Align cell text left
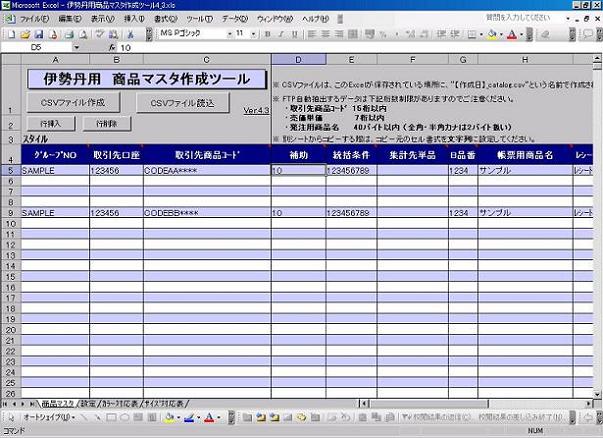The height and width of the screenshot is (438, 603). (x=312, y=34)
